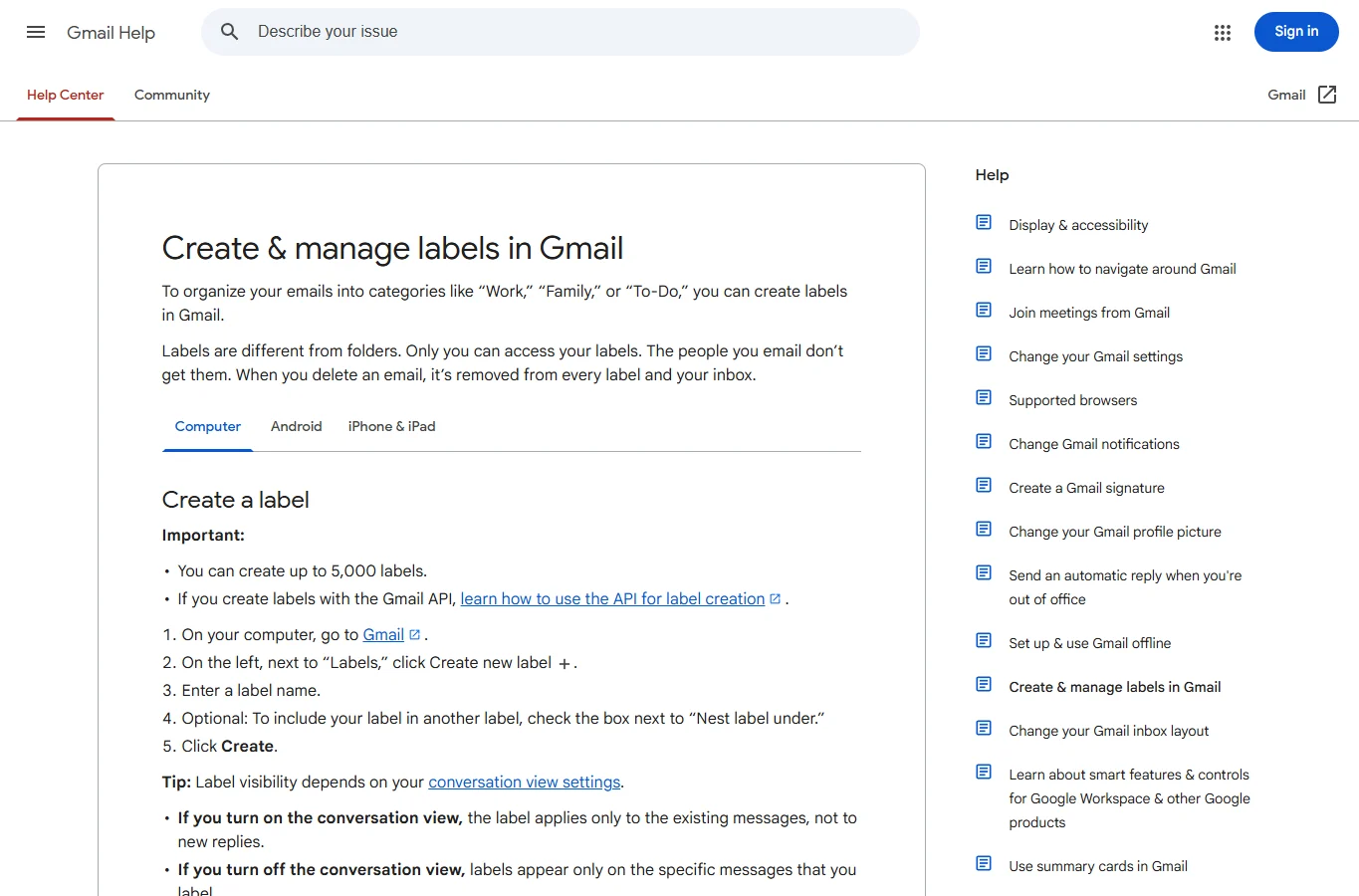Select the Computer instructions tab
Viewport: 1359px width, 896px height.
(x=208, y=426)
